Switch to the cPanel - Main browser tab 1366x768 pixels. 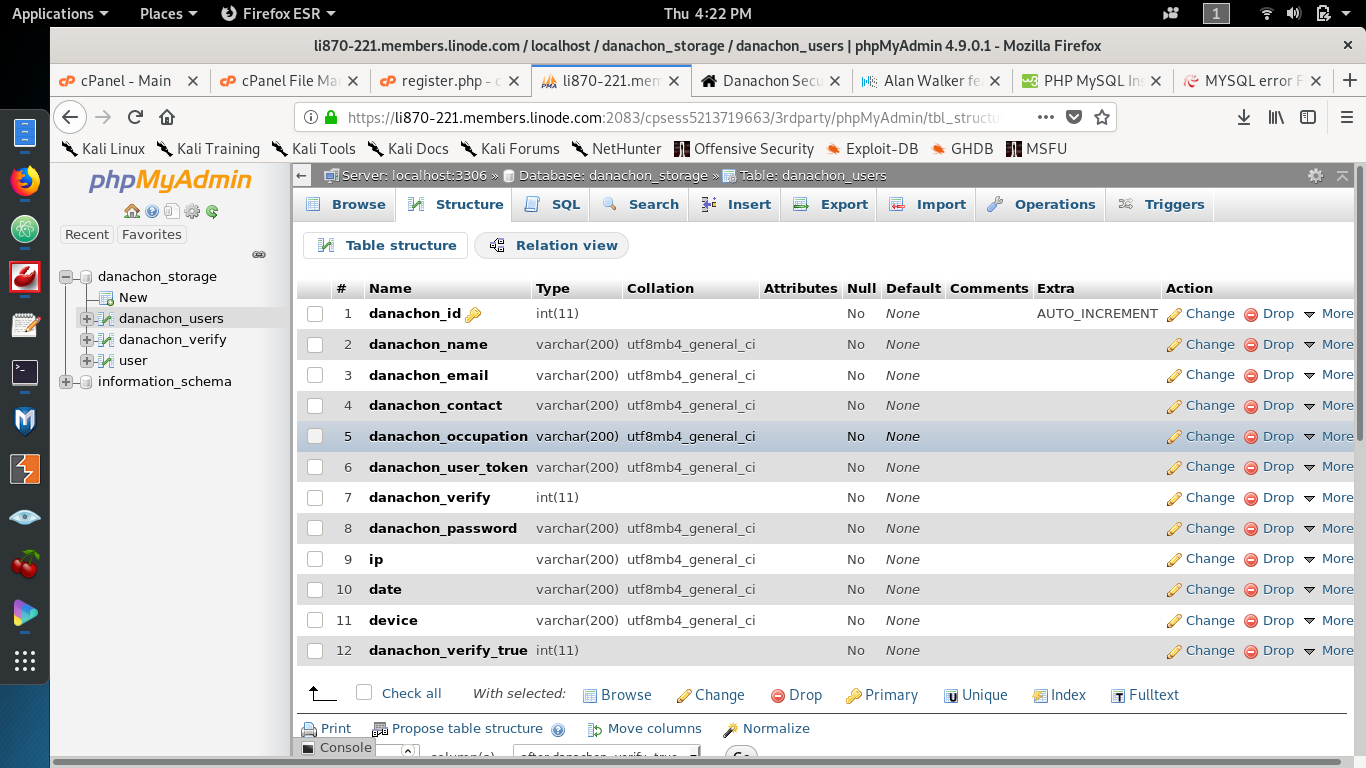(128, 80)
